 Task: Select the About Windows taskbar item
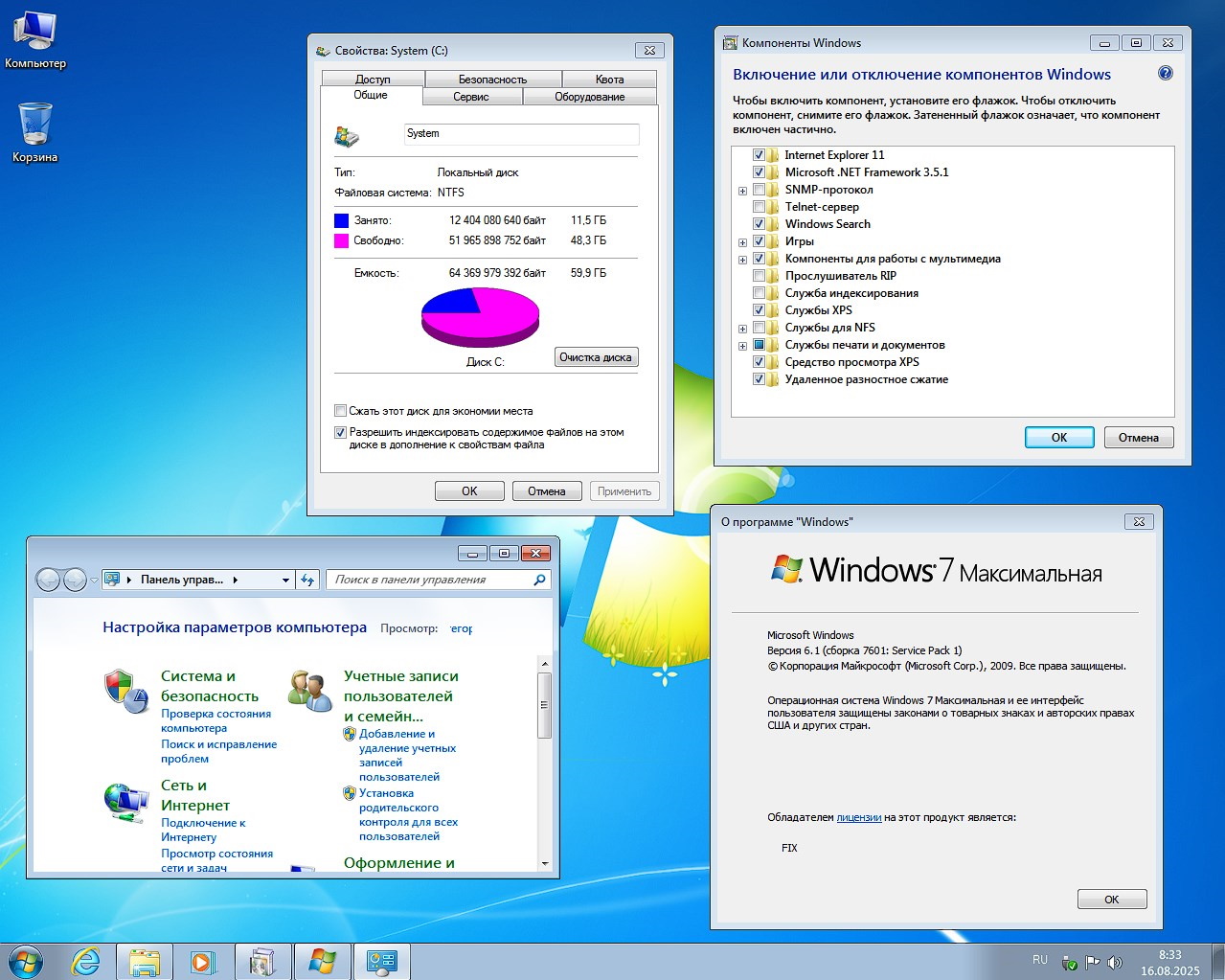[322, 962]
